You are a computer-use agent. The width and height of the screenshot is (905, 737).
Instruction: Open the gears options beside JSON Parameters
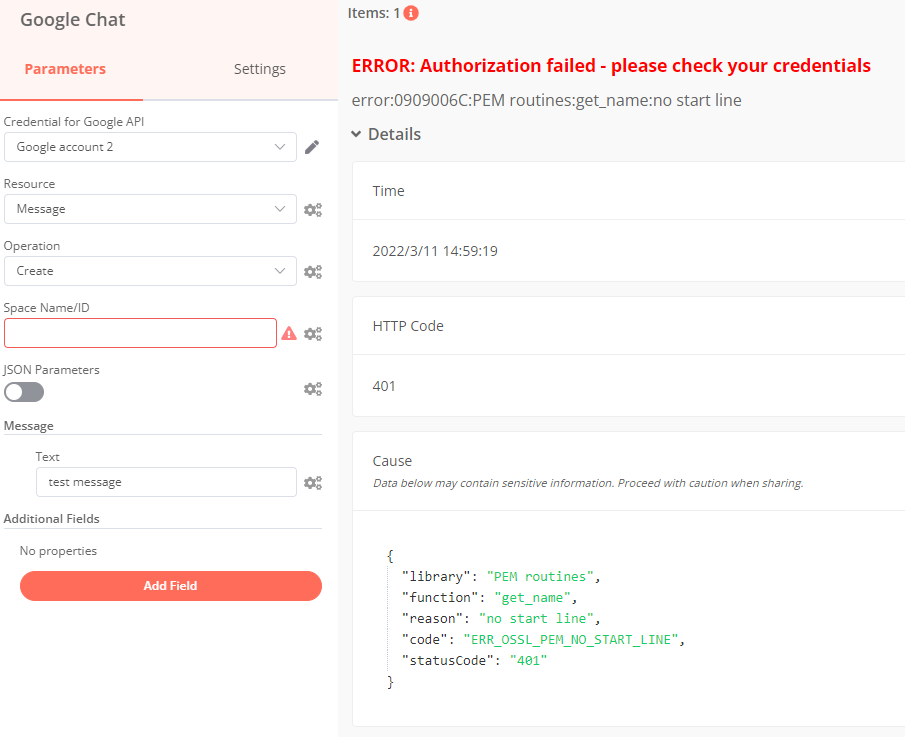(313, 389)
